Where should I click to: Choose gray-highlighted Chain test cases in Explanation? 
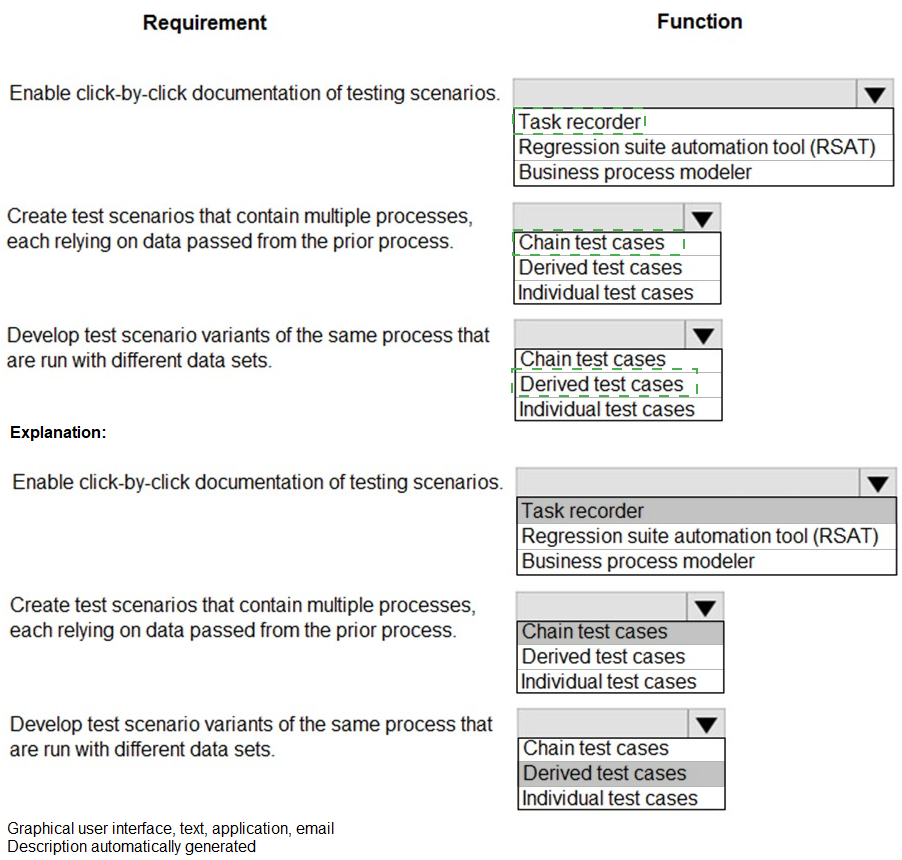pos(595,631)
